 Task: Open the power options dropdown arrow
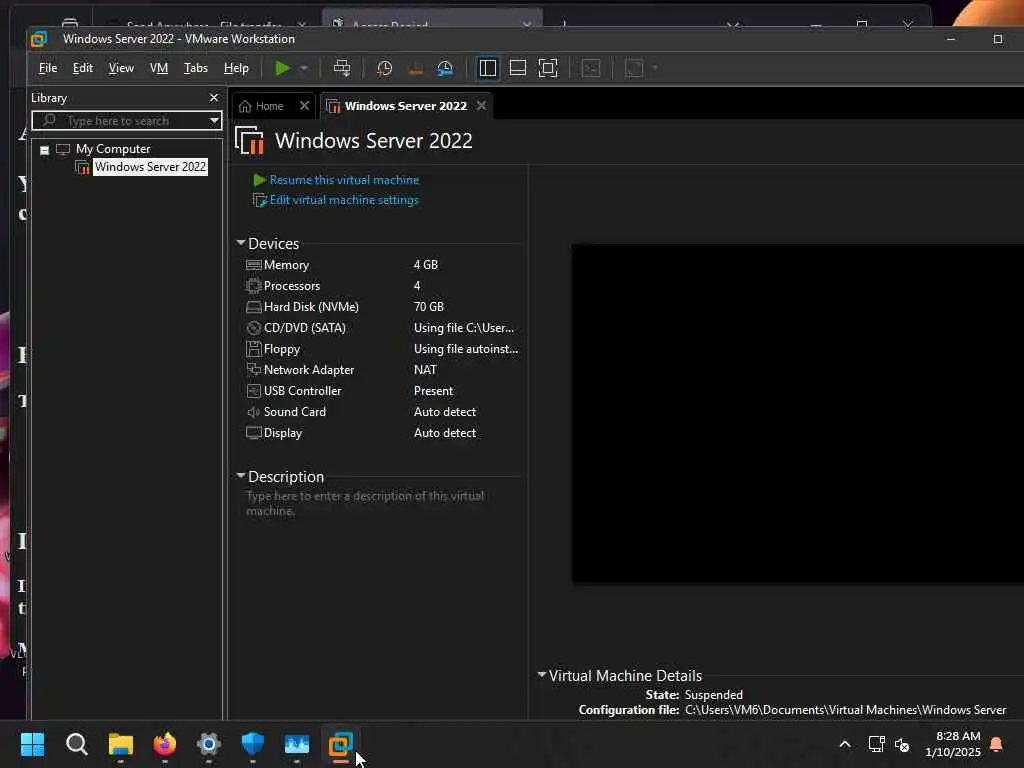point(304,68)
